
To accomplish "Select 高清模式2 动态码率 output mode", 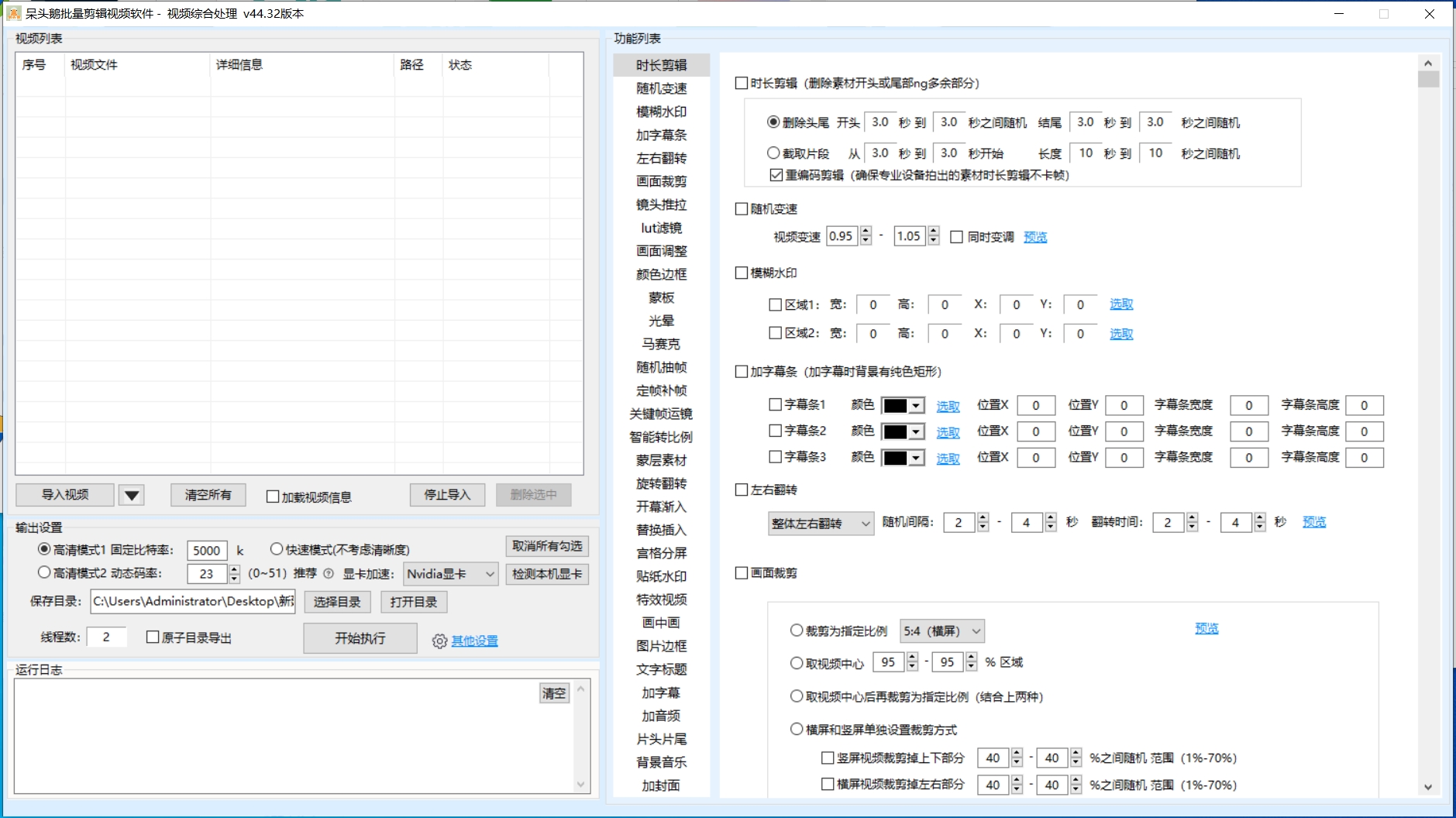I will [x=45, y=573].
